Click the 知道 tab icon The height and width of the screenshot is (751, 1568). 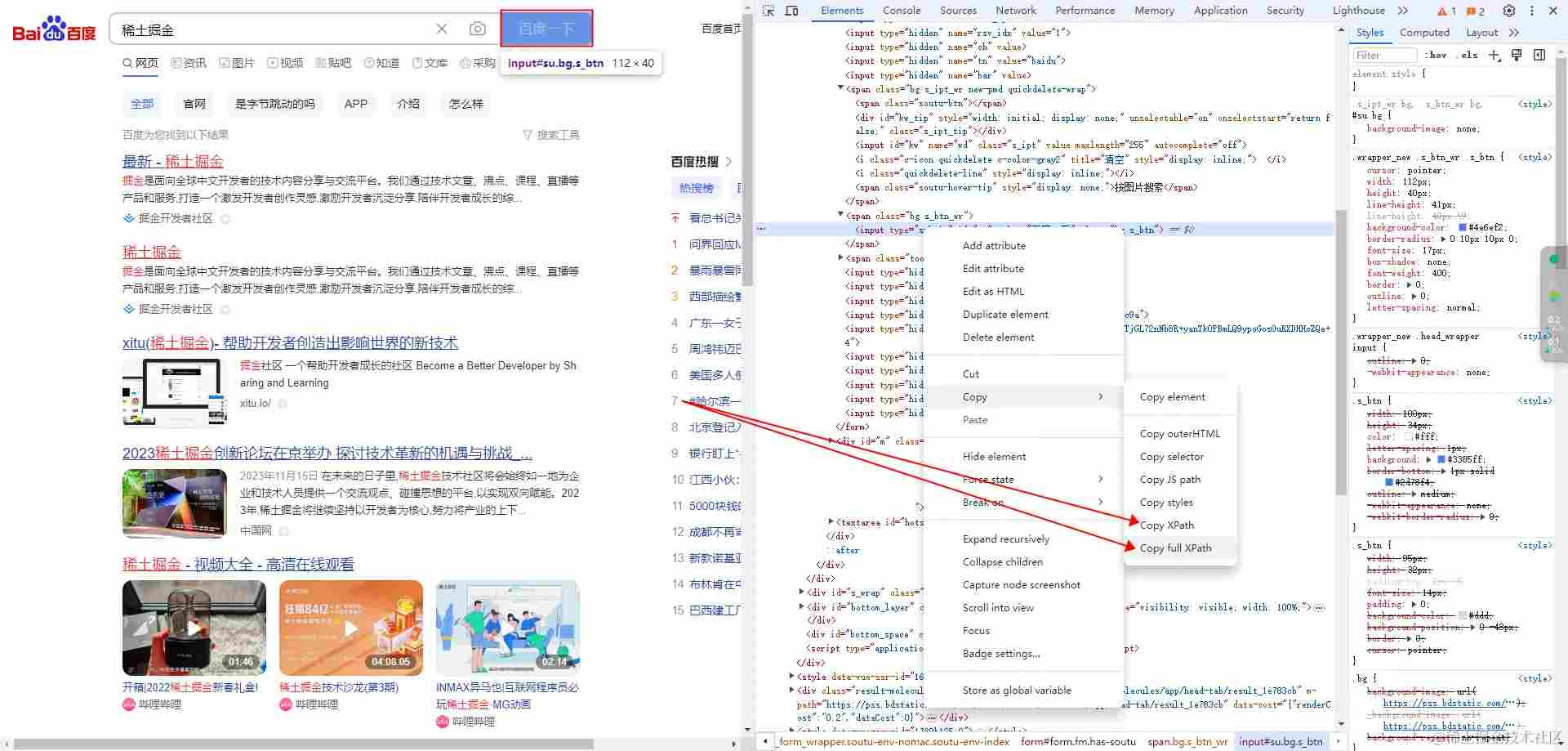click(369, 63)
